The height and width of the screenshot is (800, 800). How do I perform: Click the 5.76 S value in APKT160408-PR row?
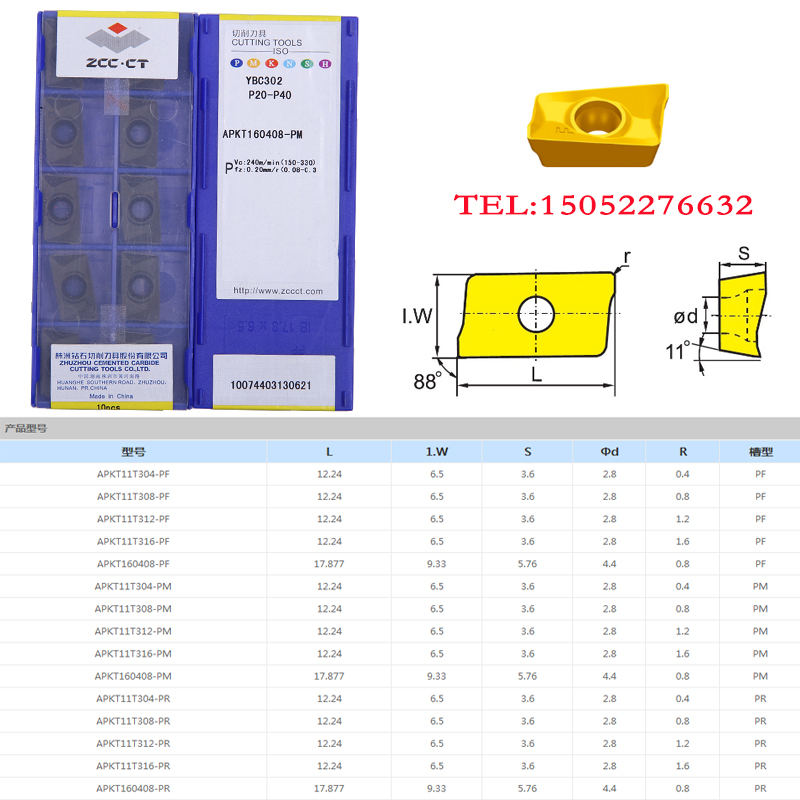(x=528, y=788)
